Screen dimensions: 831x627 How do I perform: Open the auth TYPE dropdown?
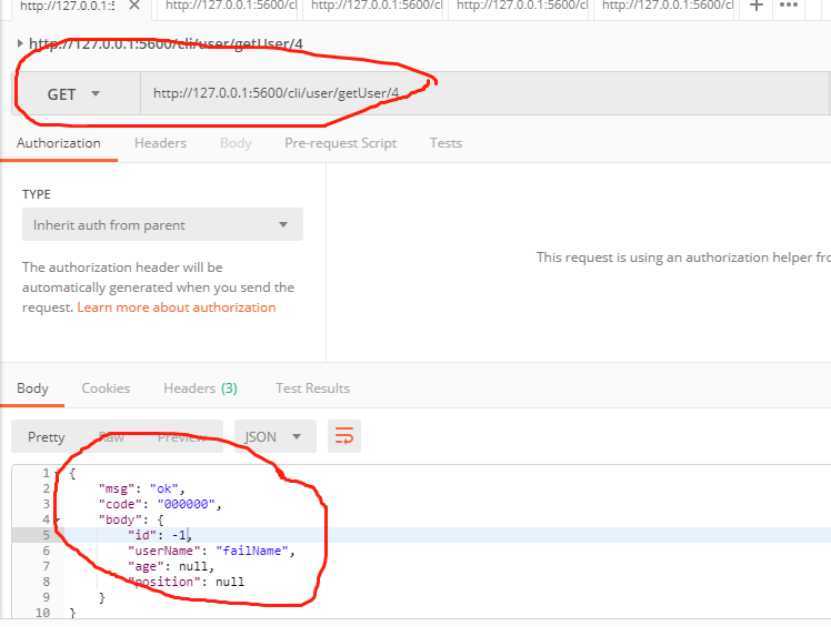pos(162,225)
